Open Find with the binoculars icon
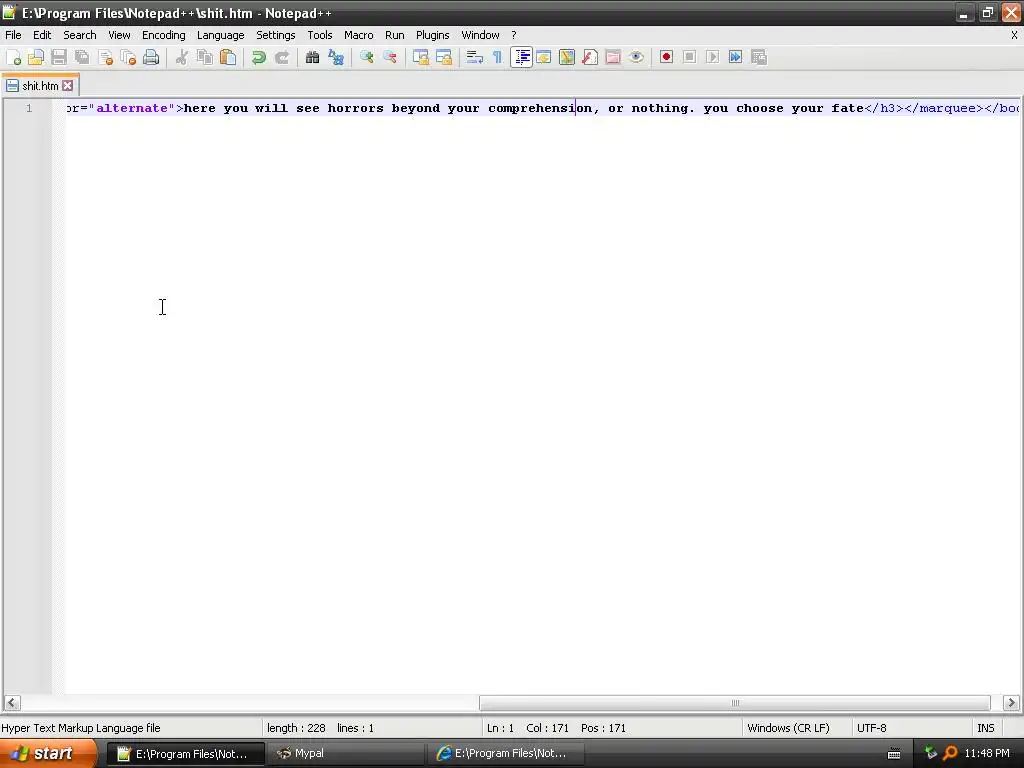 (313, 57)
